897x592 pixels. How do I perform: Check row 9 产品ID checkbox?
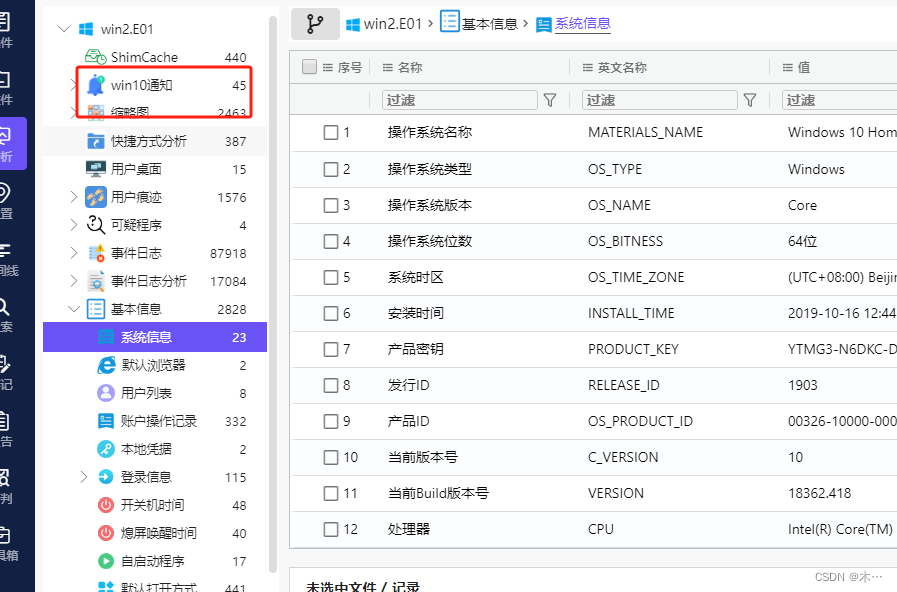(x=331, y=422)
